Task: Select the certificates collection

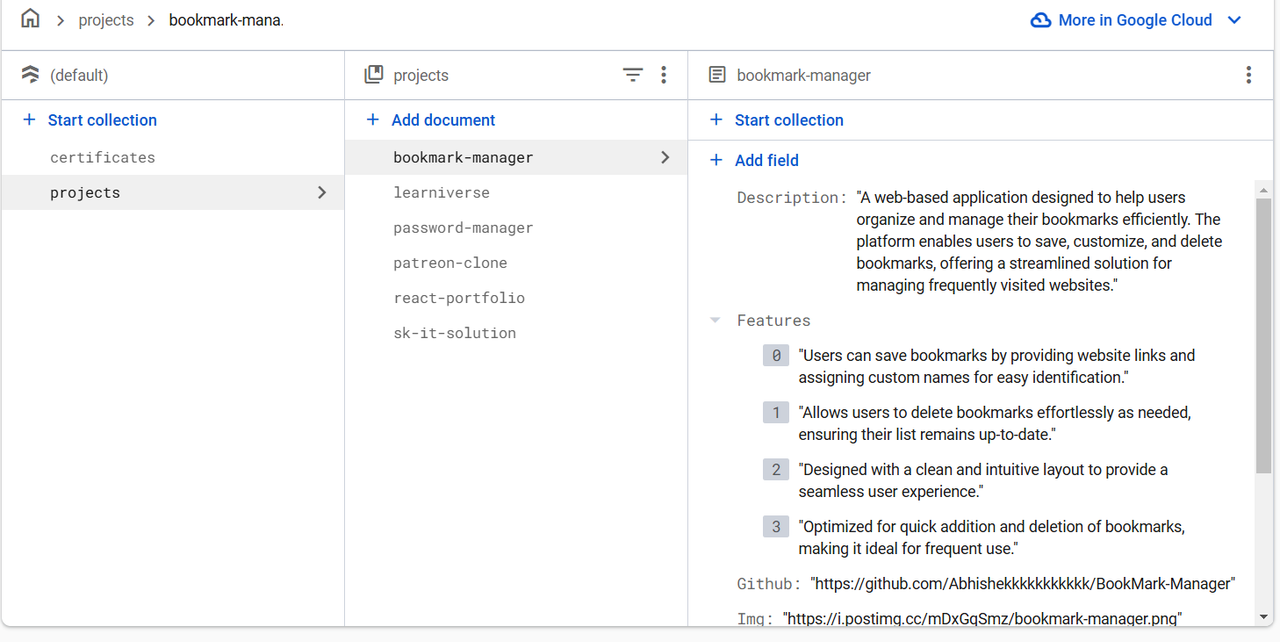Action: tap(103, 157)
